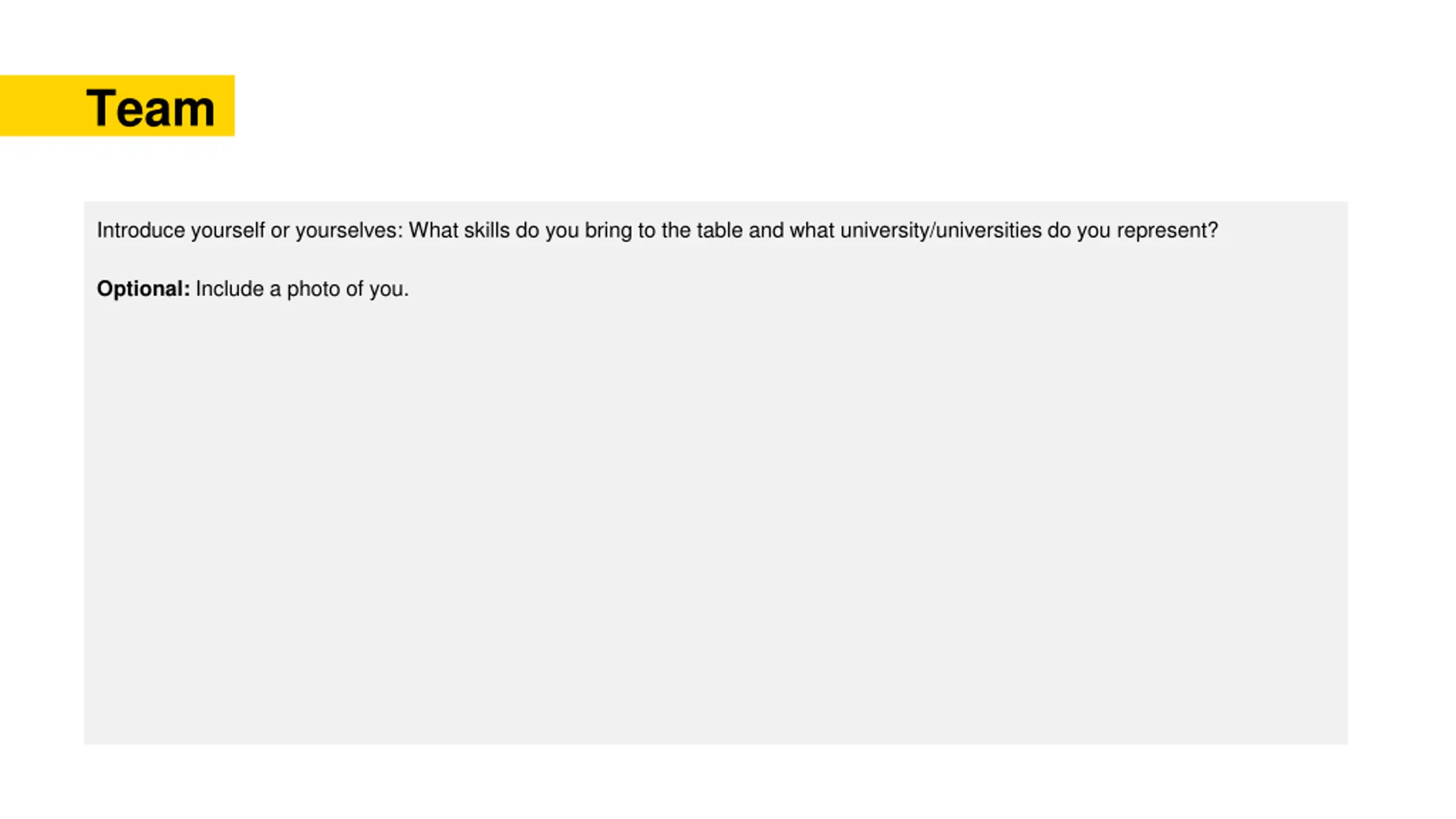Click the word "table" in the question
This screenshot has height=819, width=1456.
(719, 230)
